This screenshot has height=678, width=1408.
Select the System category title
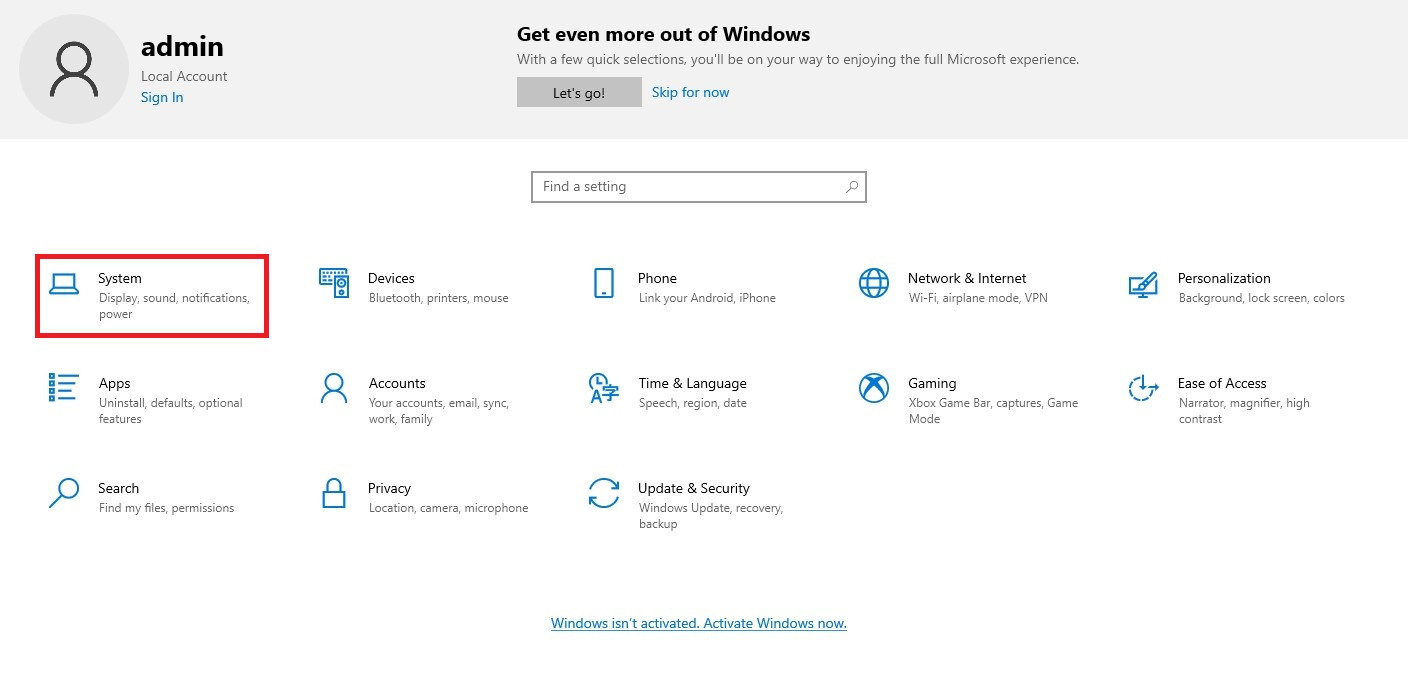120,278
